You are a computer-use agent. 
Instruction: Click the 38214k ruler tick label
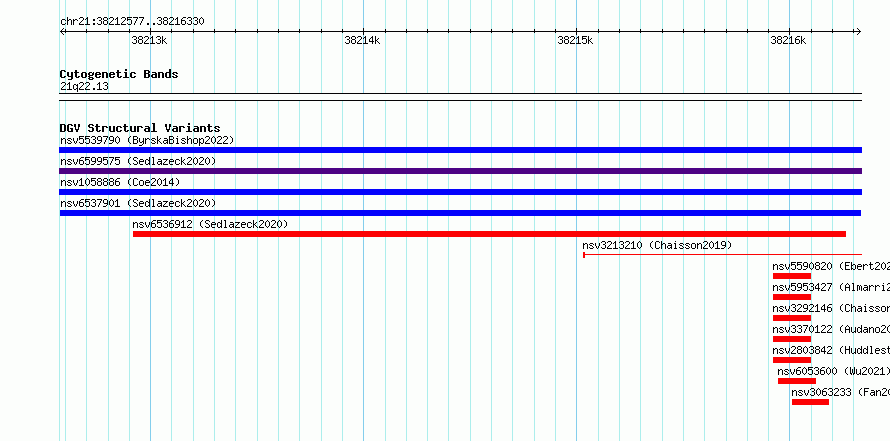(x=362, y=40)
